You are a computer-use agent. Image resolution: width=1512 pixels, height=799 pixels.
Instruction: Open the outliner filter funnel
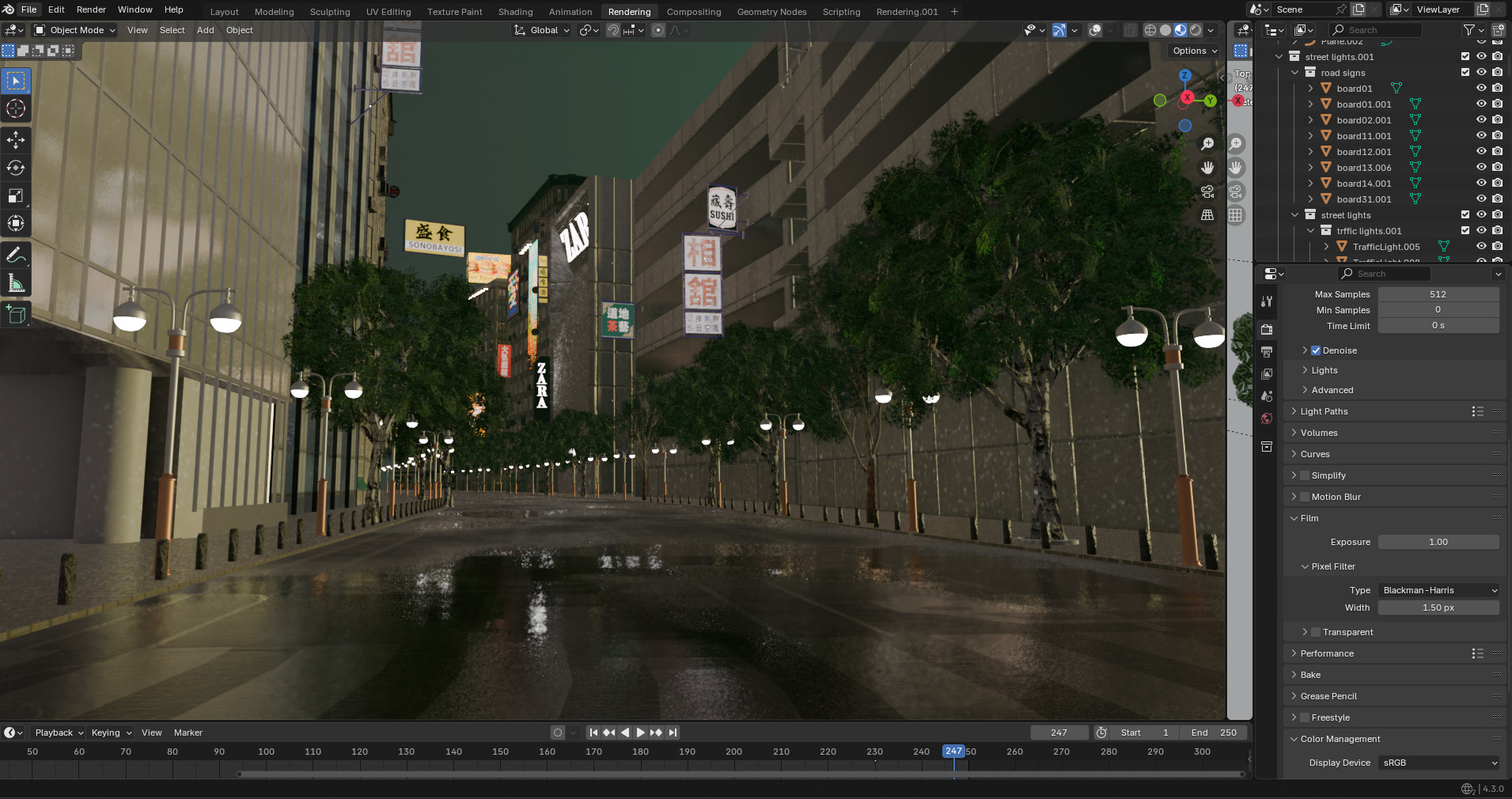(1468, 30)
